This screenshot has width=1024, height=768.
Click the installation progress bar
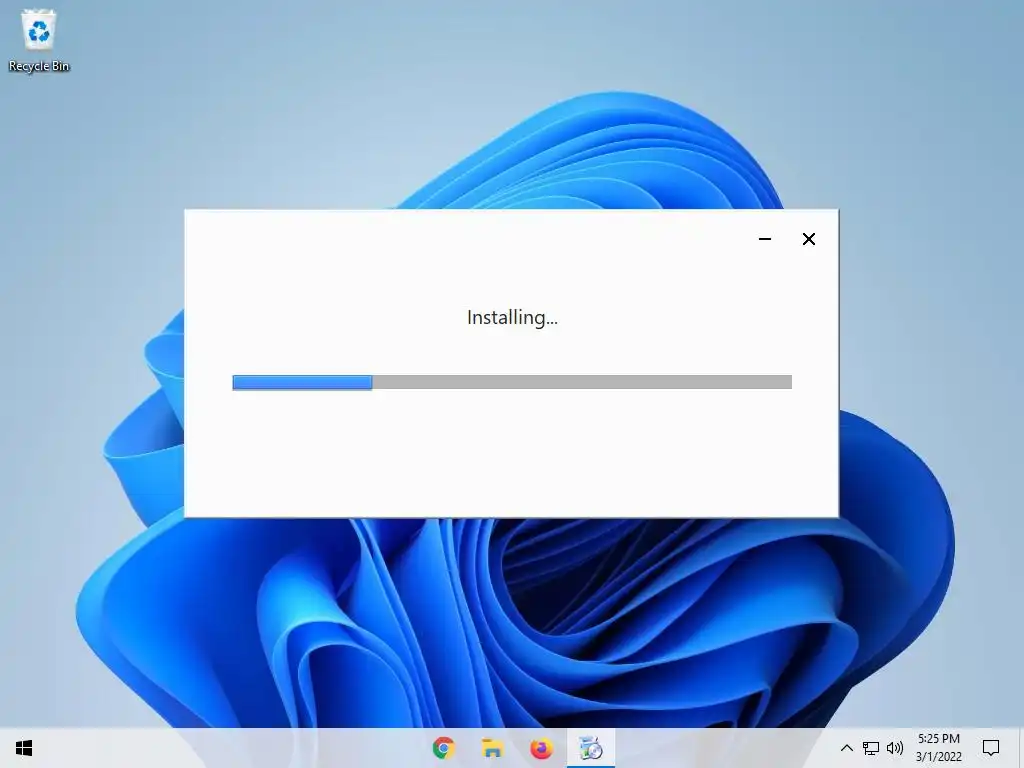coord(512,382)
